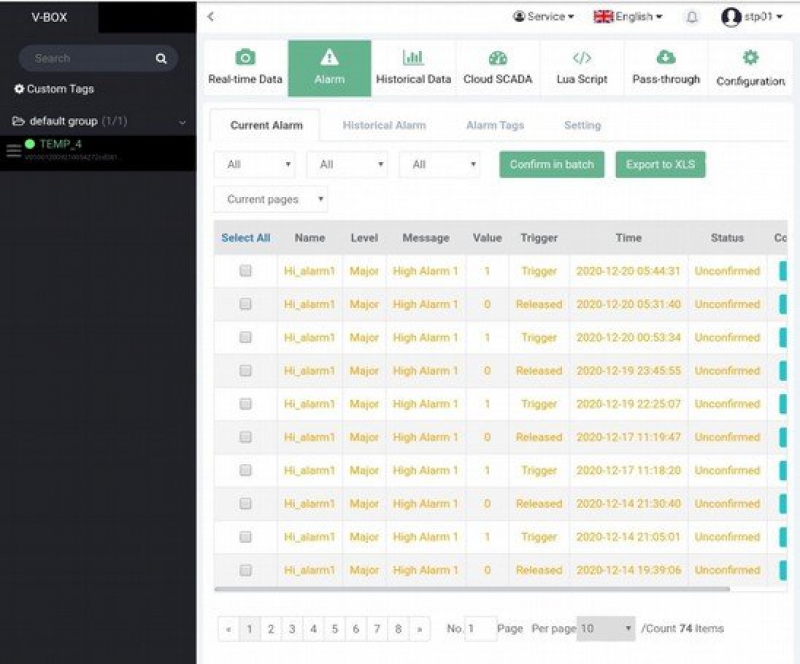Open the Current pages dropdown
Viewport: 800px width, 664px height.
tap(271, 199)
